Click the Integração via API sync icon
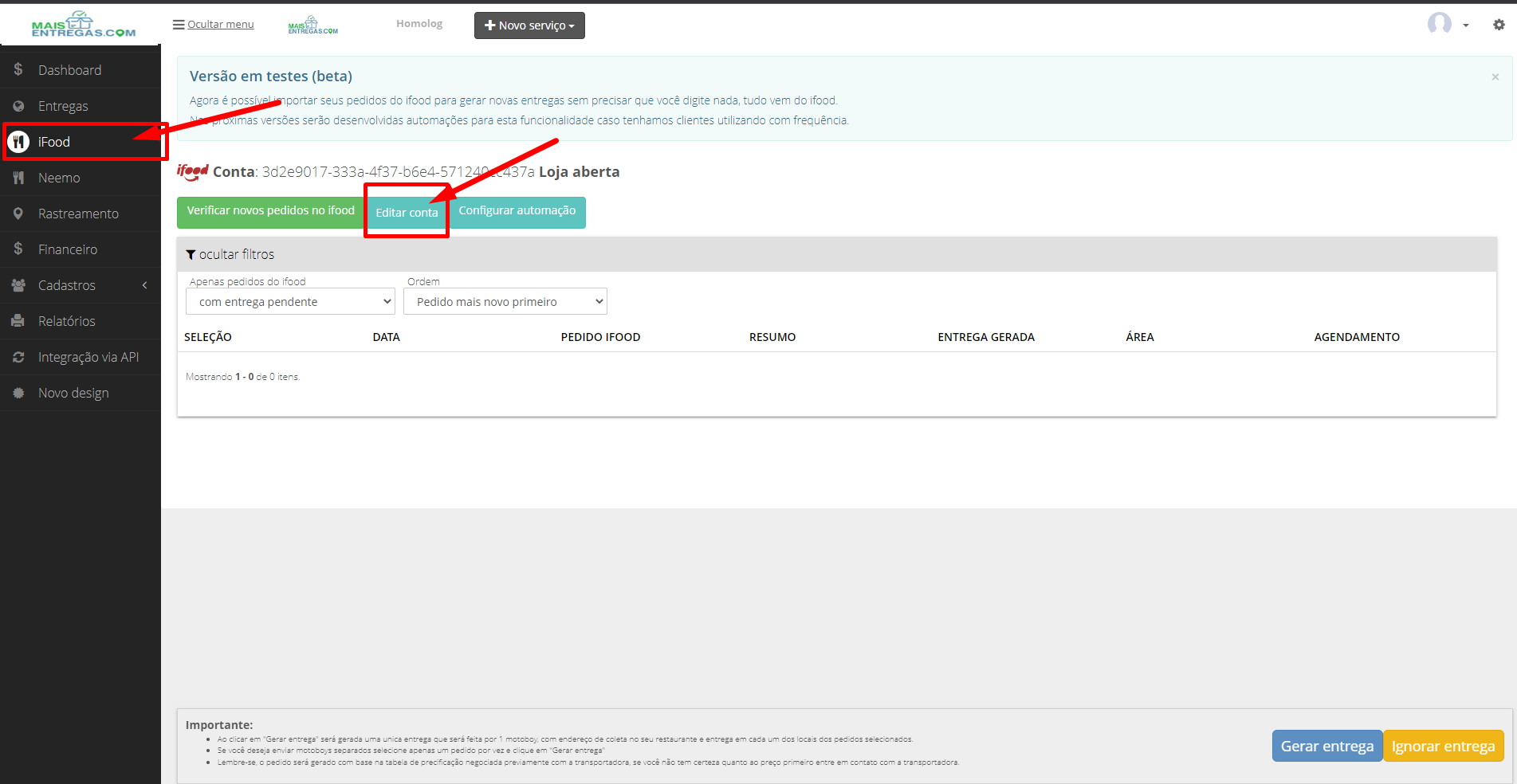Image resolution: width=1517 pixels, height=784 pixels. 18,357
